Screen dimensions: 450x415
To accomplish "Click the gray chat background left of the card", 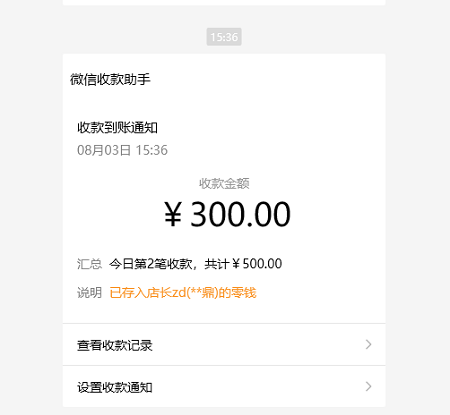I will (x=31, y=207).
